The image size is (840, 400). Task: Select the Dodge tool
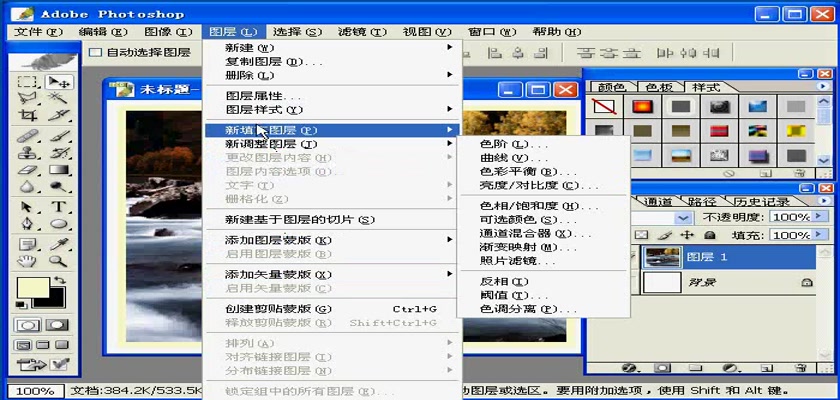point(58,186)
